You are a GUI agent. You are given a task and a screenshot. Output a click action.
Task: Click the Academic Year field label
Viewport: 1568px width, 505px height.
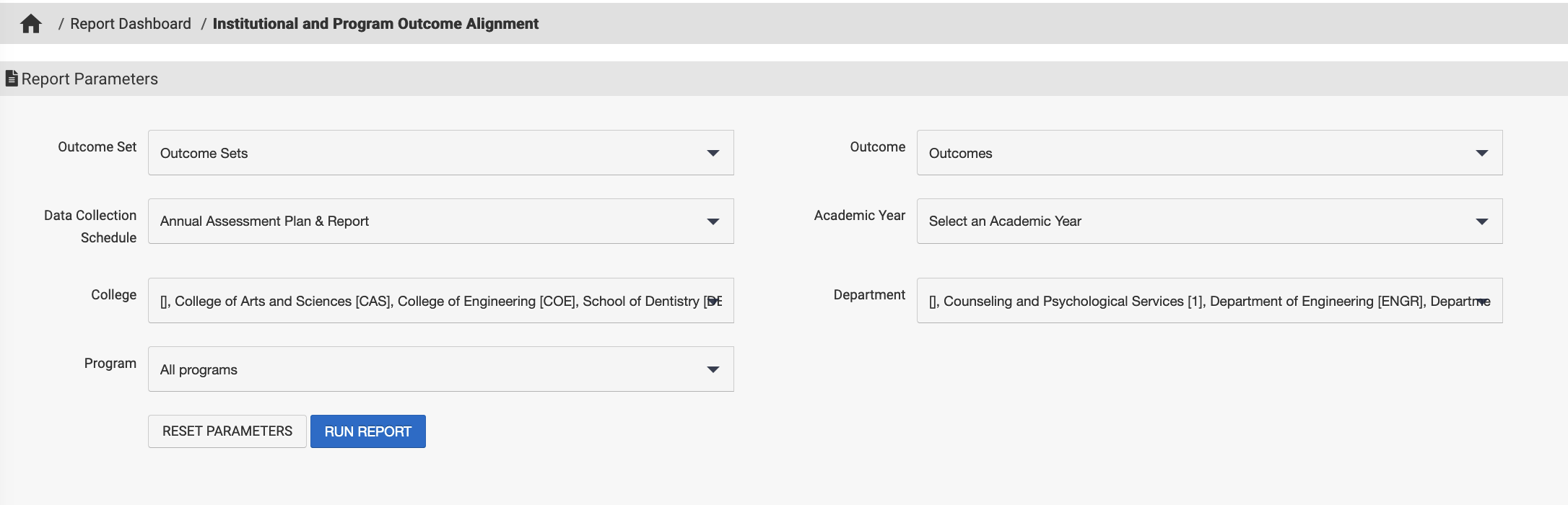pyautogui.click(x=859, y=216)
